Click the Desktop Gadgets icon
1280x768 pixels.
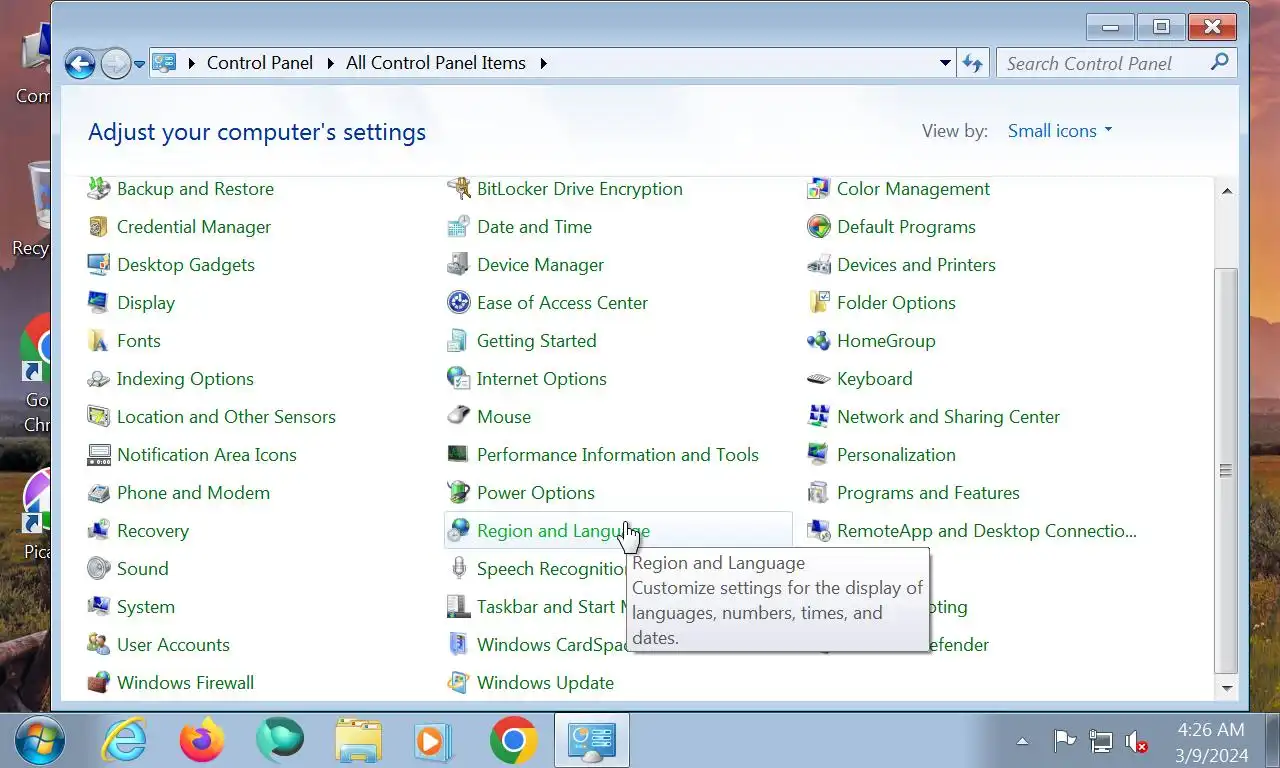(98, 264)
